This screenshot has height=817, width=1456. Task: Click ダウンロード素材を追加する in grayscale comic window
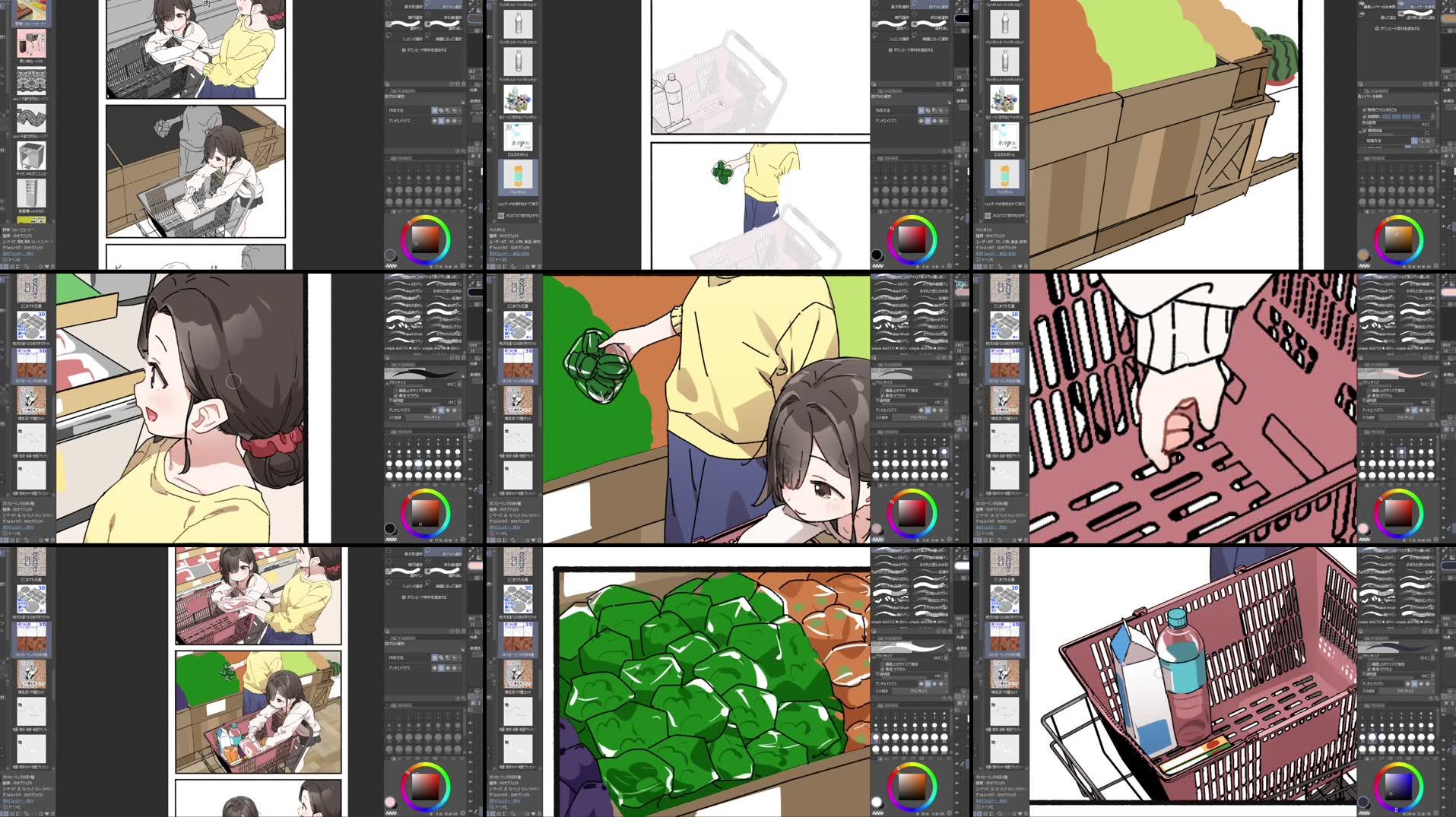(426, 50)
